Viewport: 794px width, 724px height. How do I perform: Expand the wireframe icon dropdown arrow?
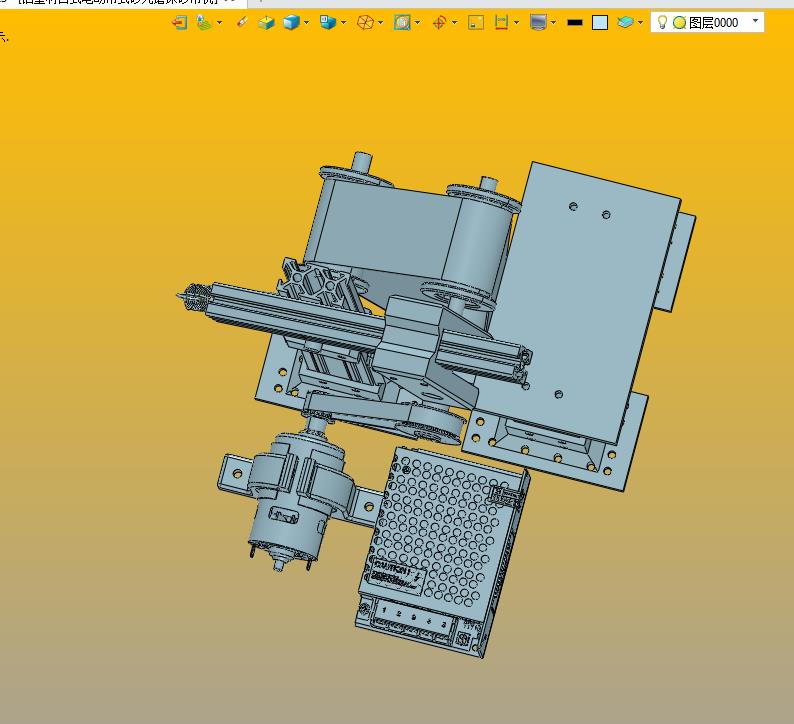click(380, 23)
